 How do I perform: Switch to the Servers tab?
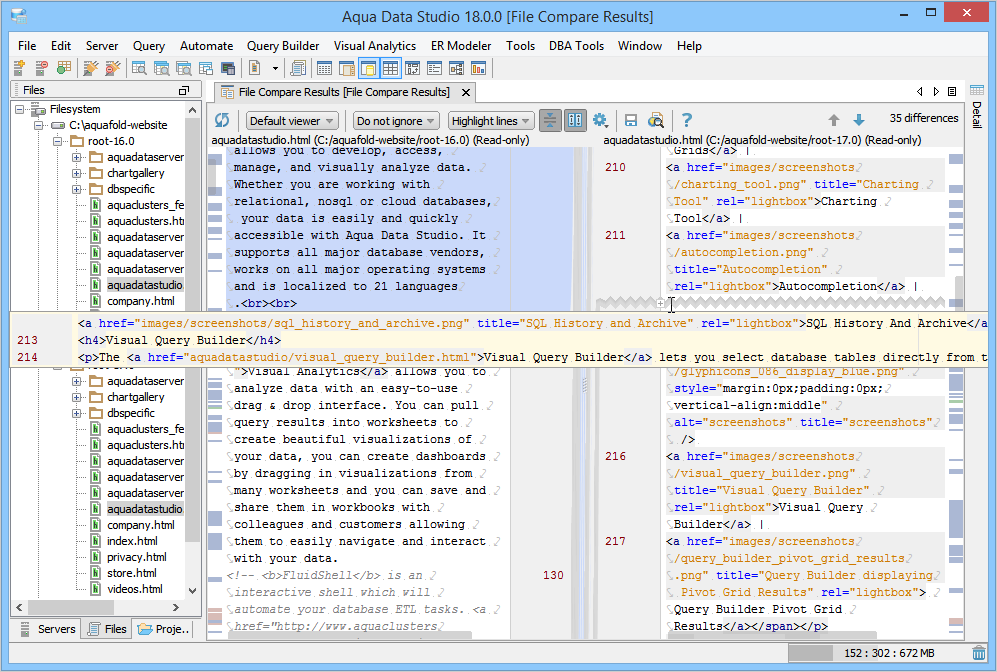pyautogui.click(x=48, y=629)
